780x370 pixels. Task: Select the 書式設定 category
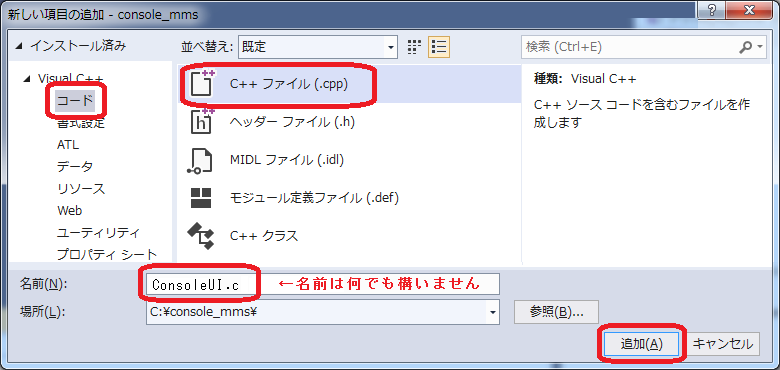(x=81, y=122)
